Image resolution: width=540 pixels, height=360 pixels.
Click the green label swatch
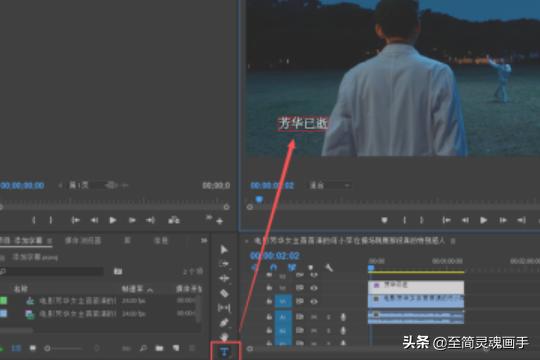click(x=3, y=300)
